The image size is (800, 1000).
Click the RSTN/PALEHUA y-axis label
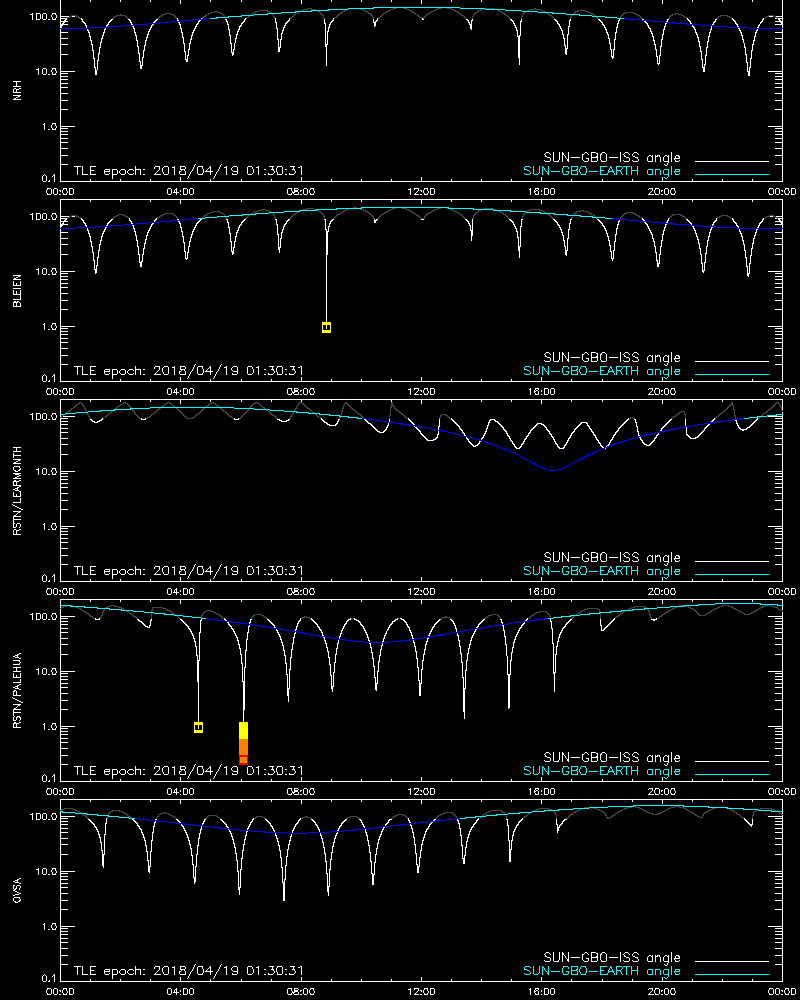[17, 691]
